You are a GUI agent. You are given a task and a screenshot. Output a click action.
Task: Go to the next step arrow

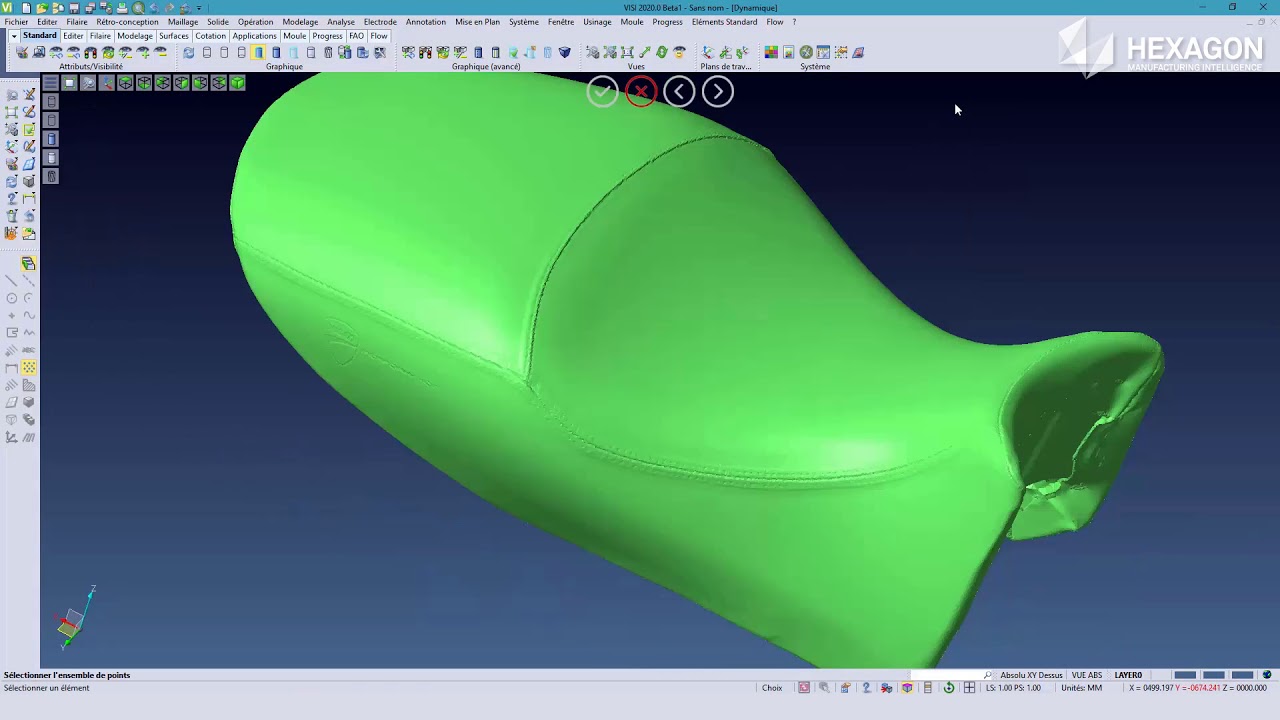(717, 92)
